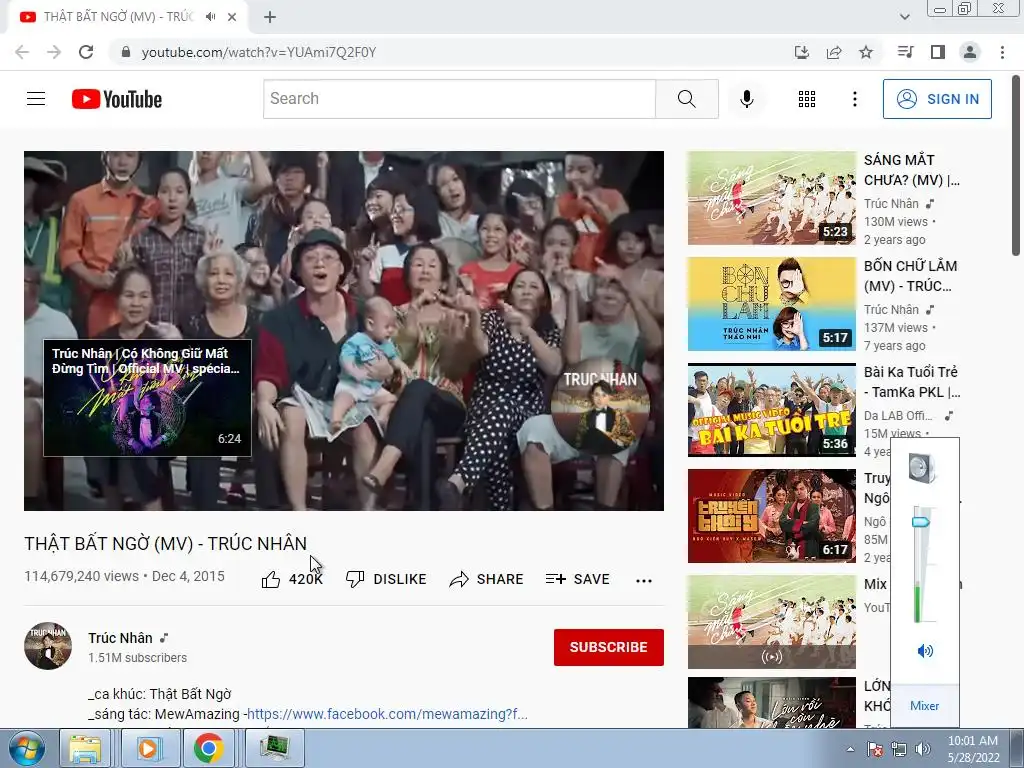1024x768 pixels.
Task: Open YouTube settings three-dot menu
Action: 854,99
